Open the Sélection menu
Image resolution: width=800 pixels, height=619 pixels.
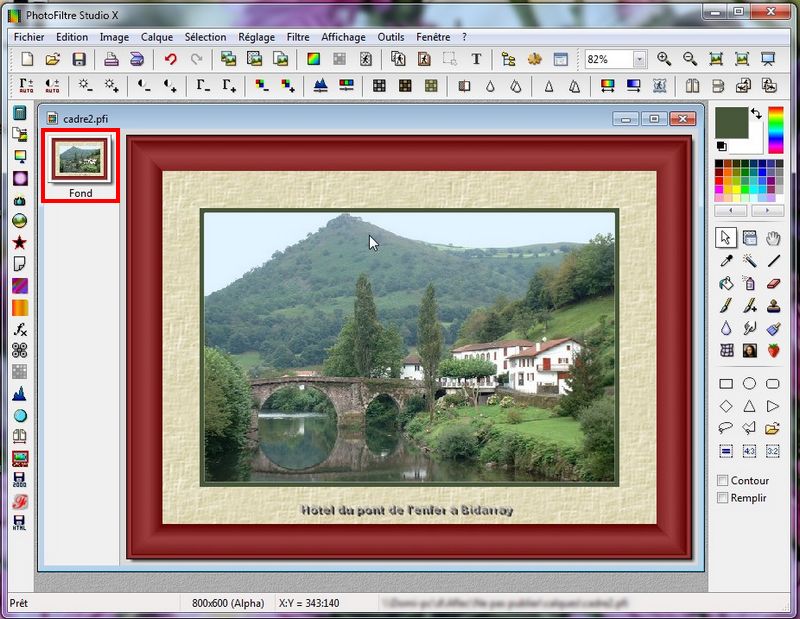[206, 37]
